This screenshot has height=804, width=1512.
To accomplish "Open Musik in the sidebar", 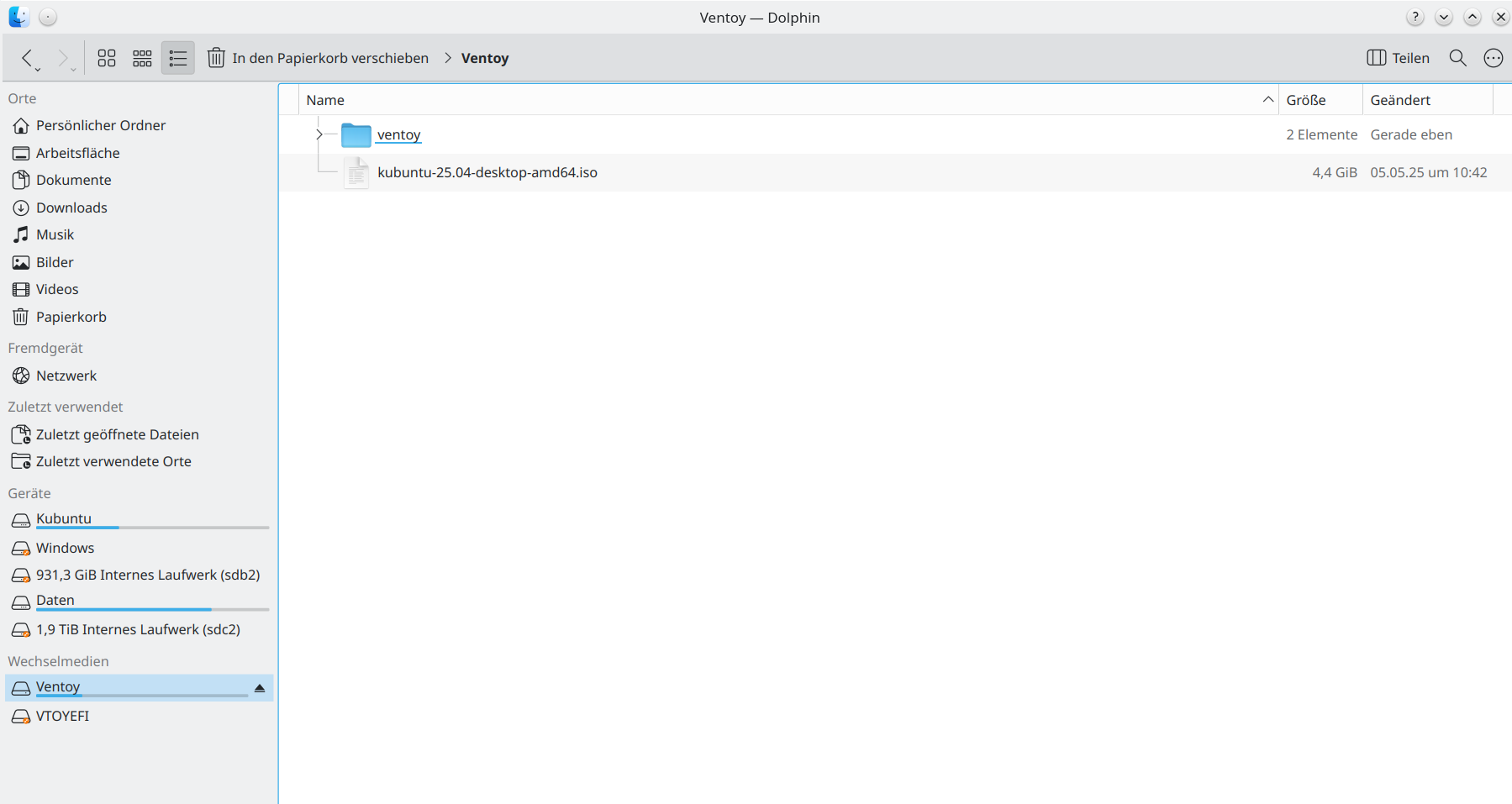I will click(139, 234).
